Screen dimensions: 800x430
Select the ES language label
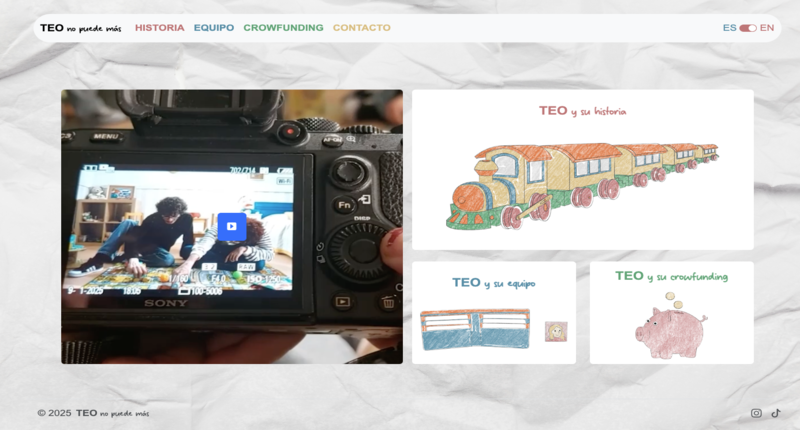[729, 28]
